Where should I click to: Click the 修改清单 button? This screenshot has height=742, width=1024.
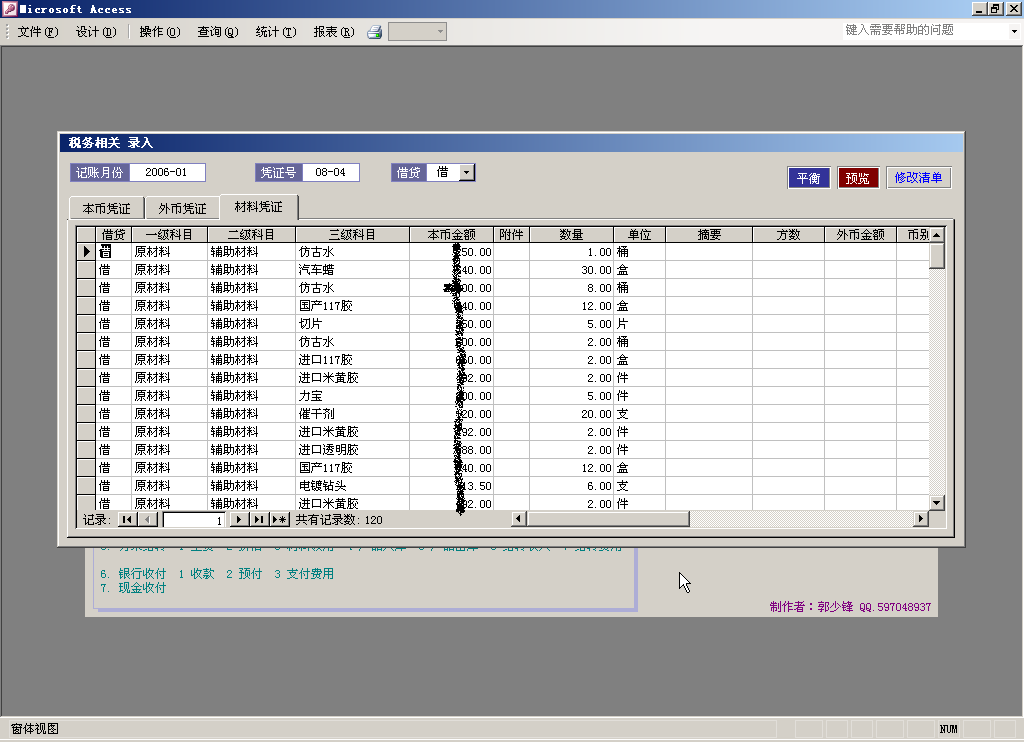[x=918, y=178]
